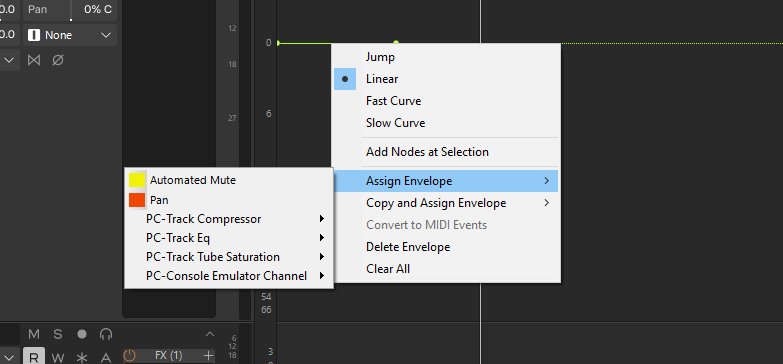The image size is (783, 364).
Task: Toggle the Read automation R button
Action: pos(33,357)
